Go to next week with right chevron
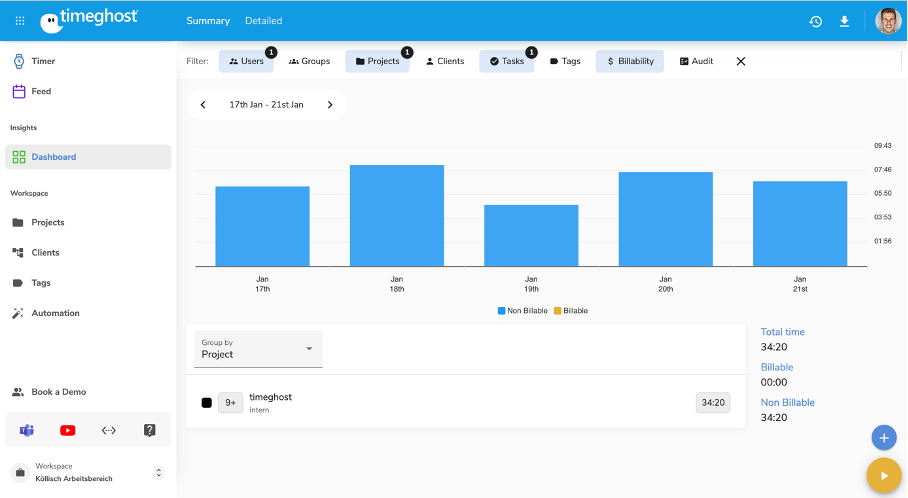This screenshot has width=908, height=498. click(x=330, y=104)
